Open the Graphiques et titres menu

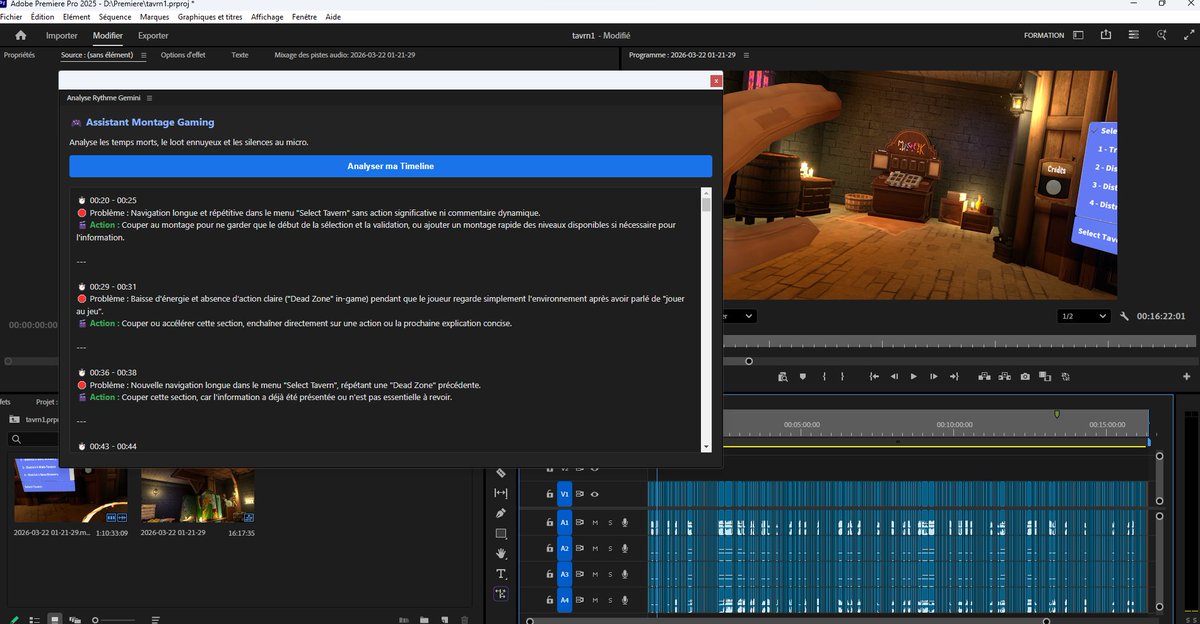[211, 17]
